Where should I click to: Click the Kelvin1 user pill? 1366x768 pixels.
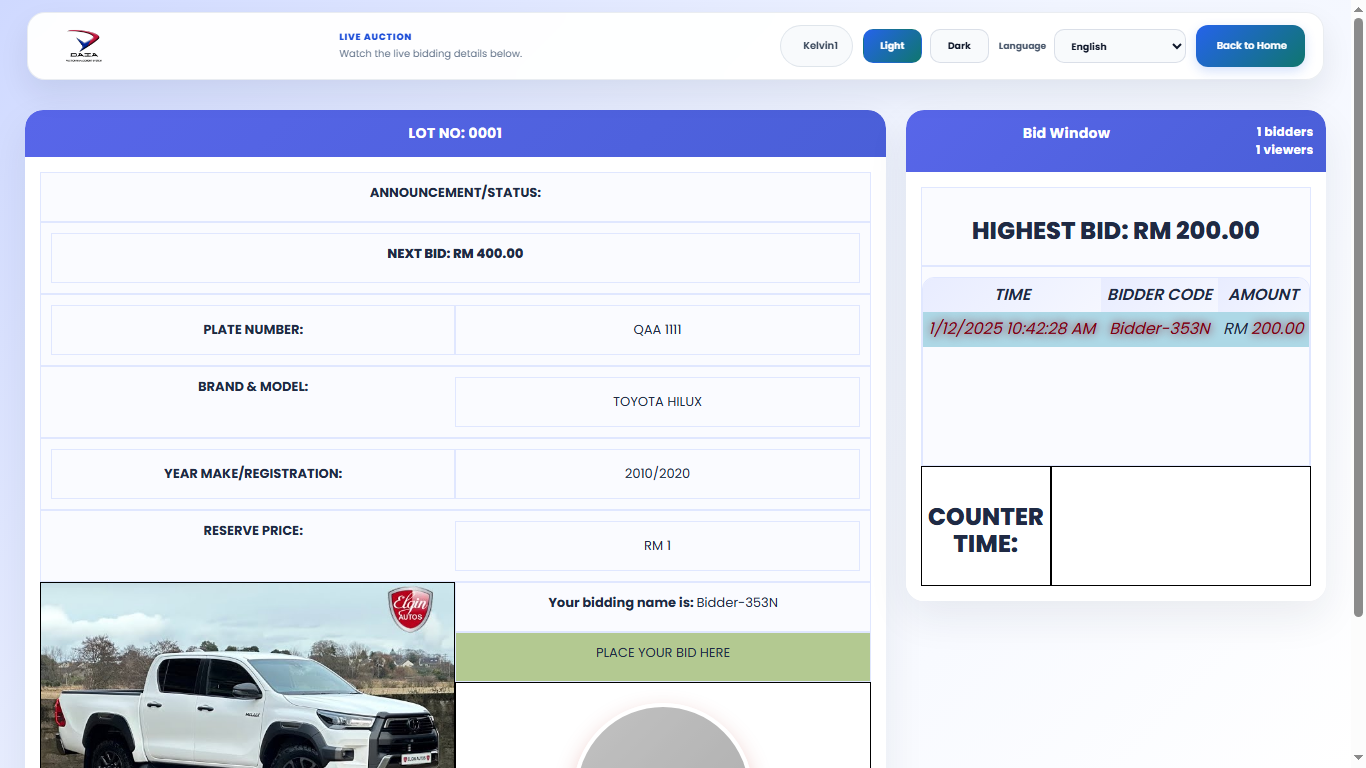[817, 46]
